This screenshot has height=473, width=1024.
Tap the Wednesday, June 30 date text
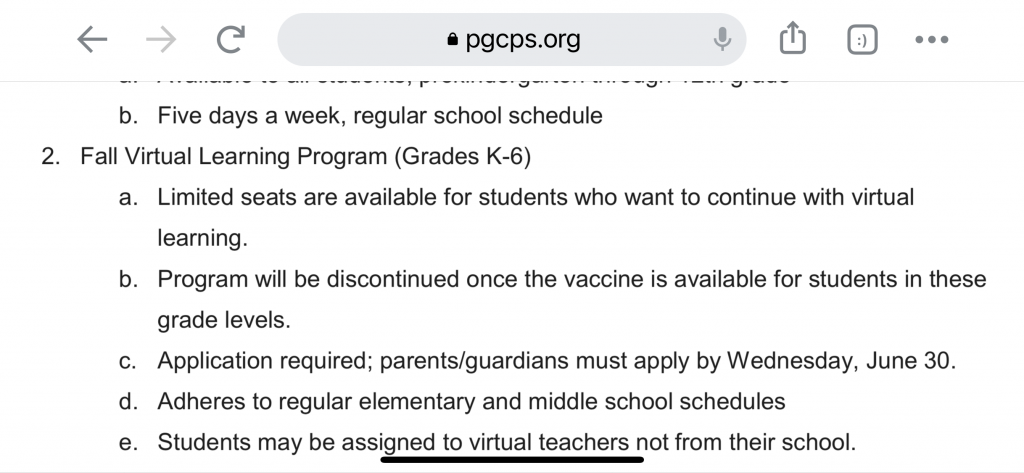pyautogui.click(x=841, y=361)
